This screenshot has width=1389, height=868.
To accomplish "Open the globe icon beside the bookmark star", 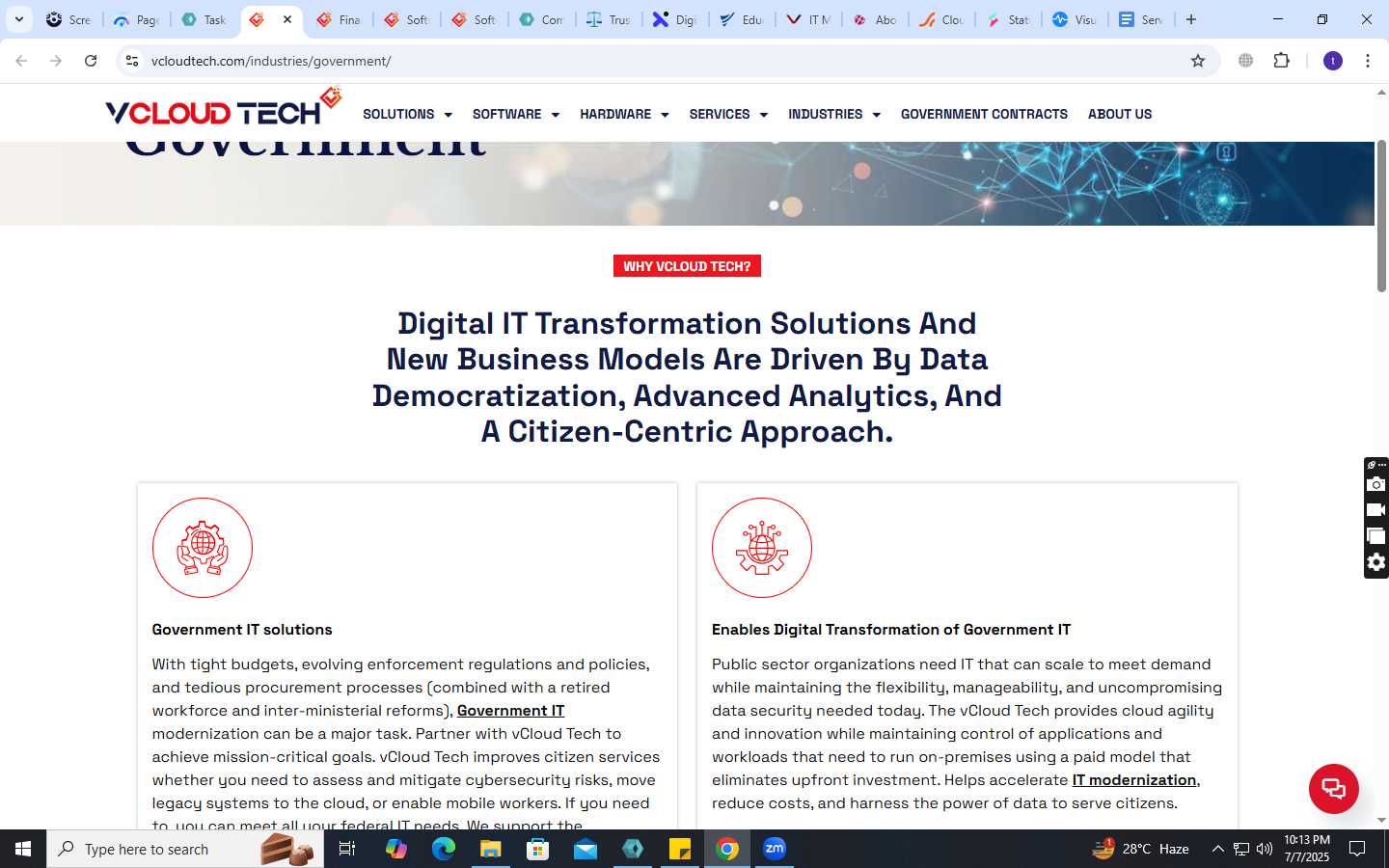I will 1246,61.
